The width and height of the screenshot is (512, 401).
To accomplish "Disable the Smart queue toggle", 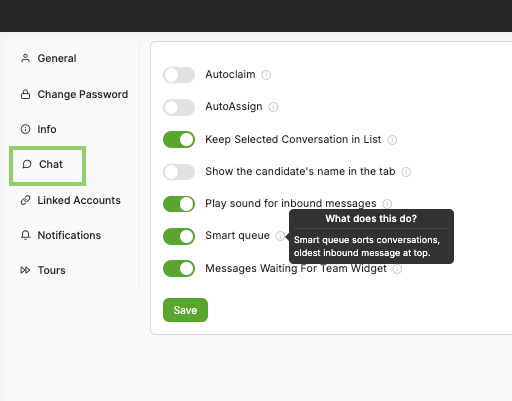I will click(179, 236).
